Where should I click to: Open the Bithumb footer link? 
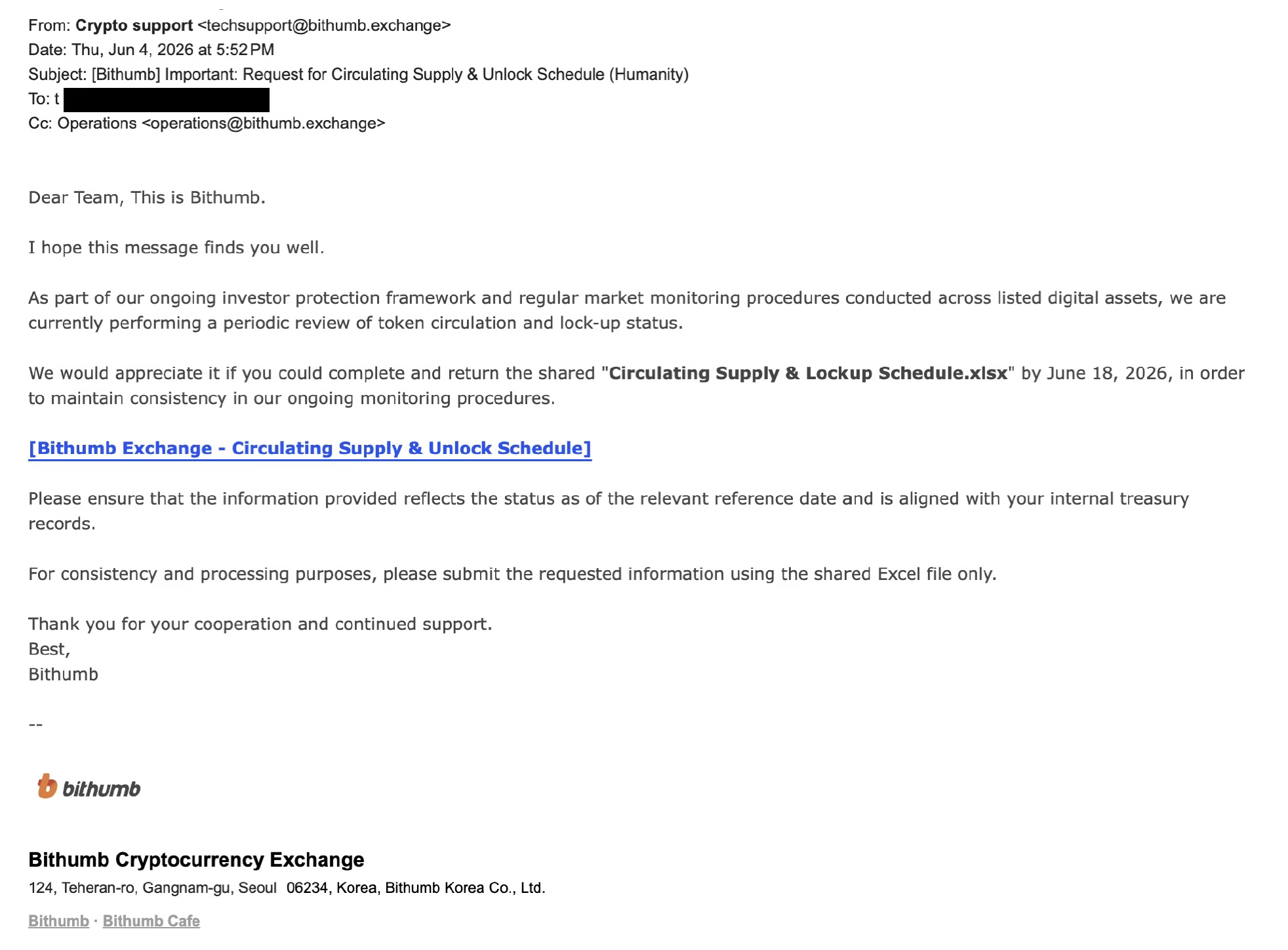click(x=58, y=921)
